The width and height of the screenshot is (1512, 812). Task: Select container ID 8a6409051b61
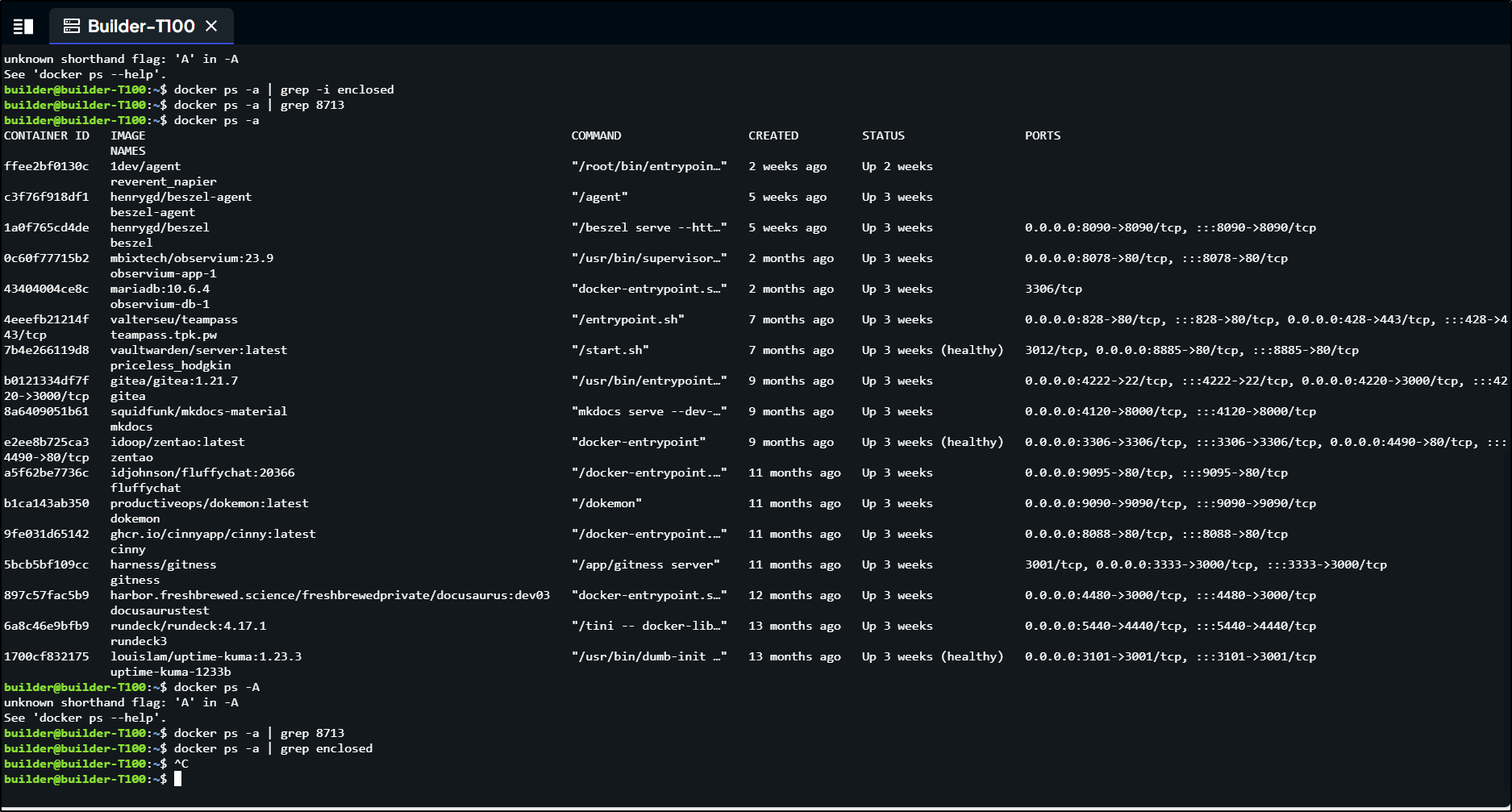click(x=47, y=411)
